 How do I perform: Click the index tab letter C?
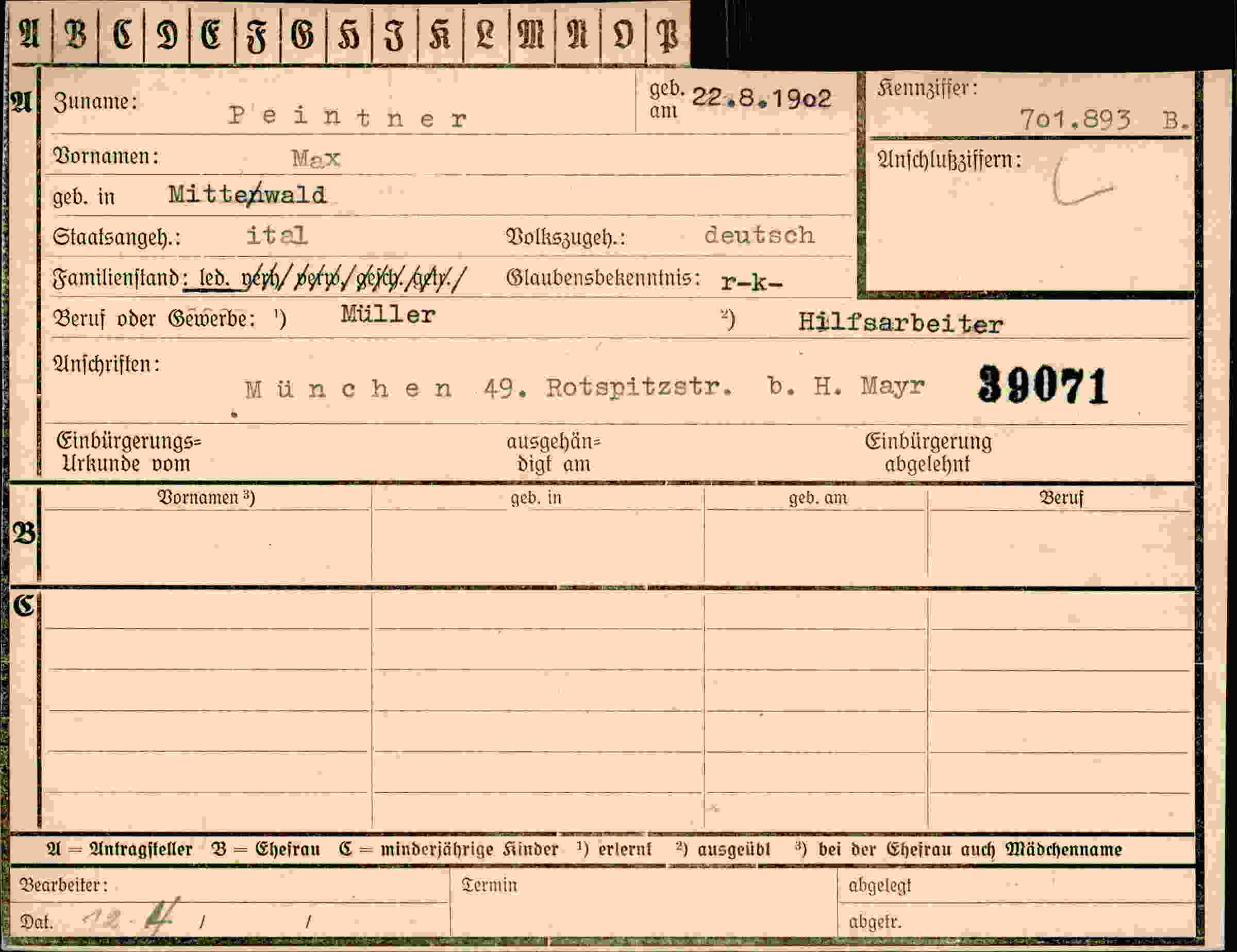122,34
